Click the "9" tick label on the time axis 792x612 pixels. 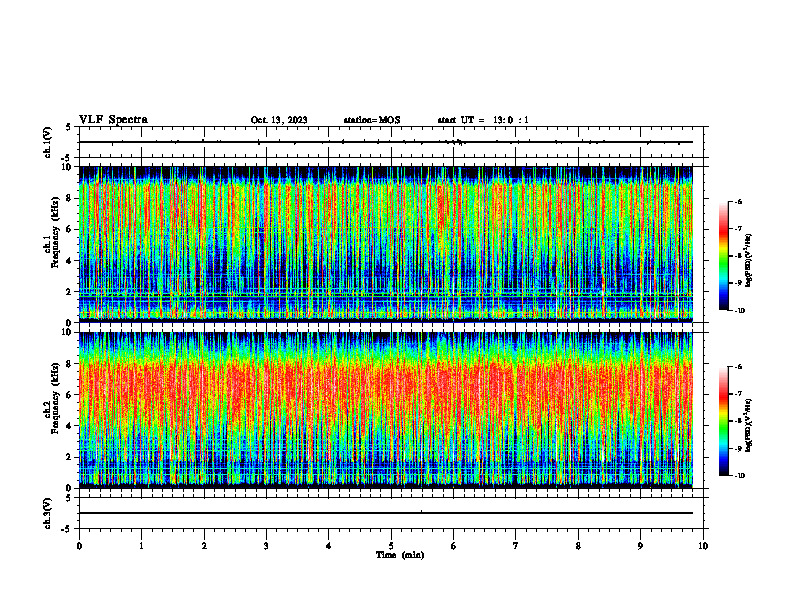pos(640,546)
